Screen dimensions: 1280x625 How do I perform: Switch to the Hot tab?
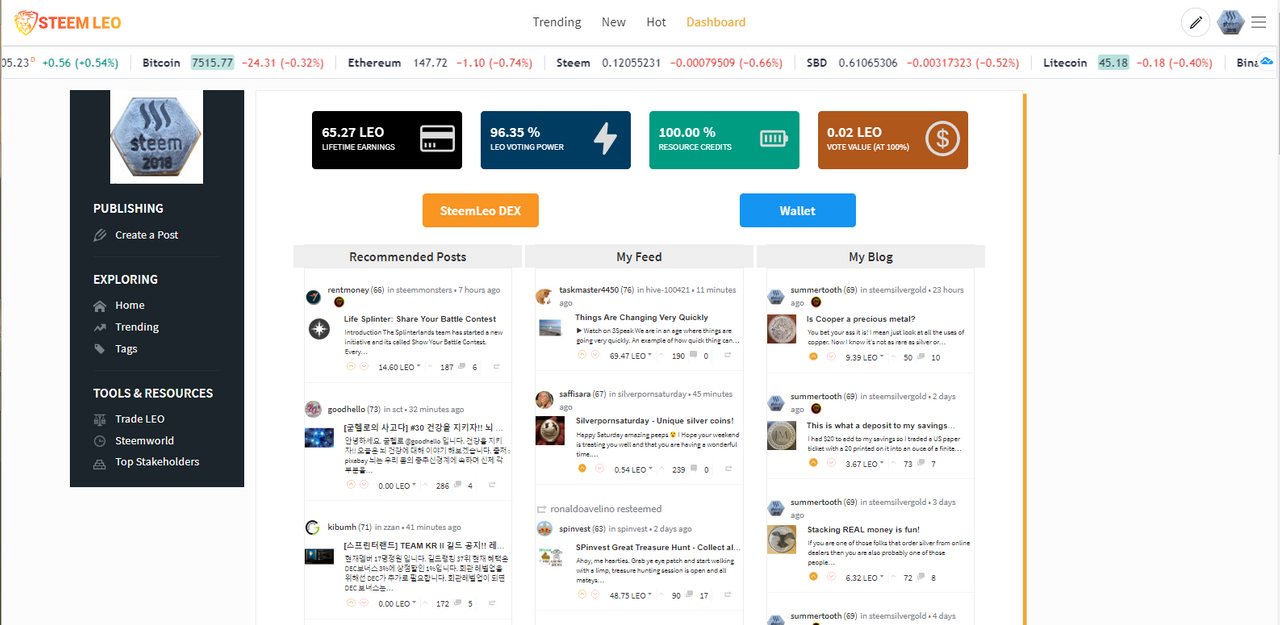tap(656, 22)
